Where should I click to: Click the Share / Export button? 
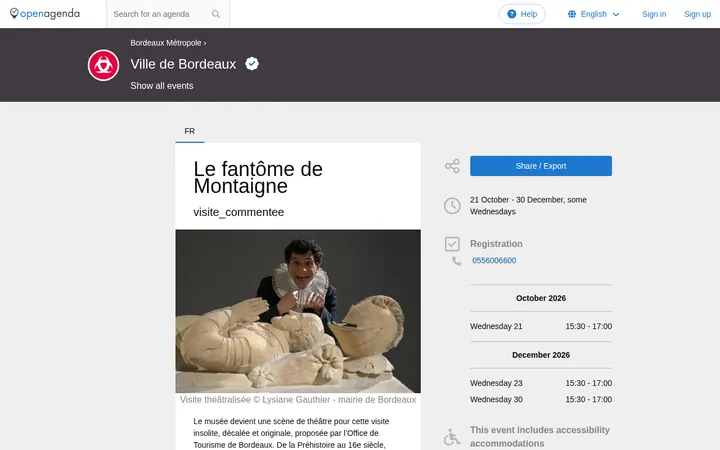[x=541, y=166]
